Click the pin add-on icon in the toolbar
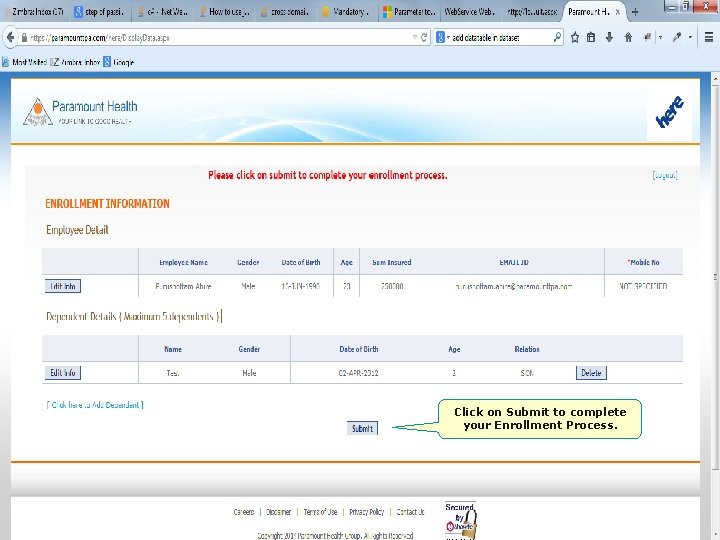 [647, 37]
